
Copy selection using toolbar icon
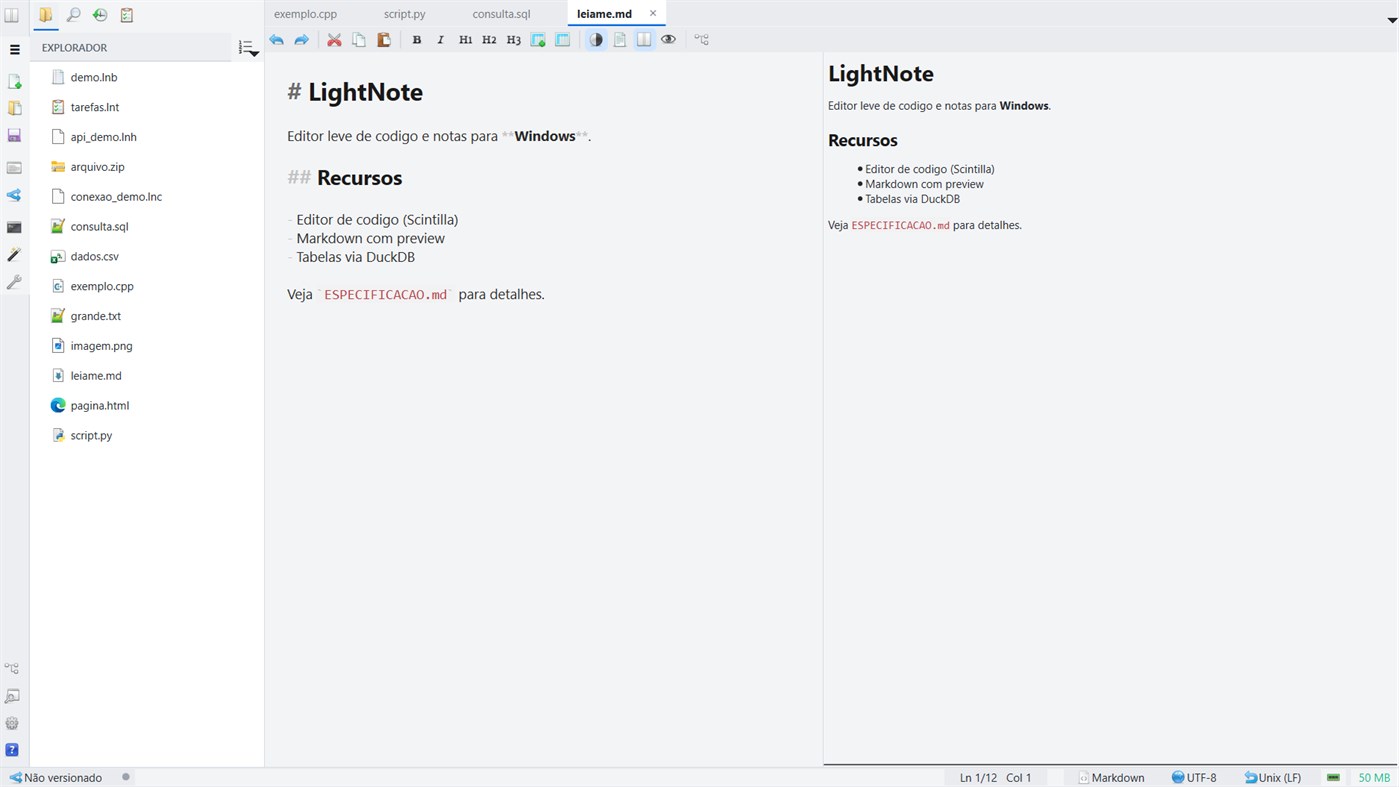[x=359, y=40]
